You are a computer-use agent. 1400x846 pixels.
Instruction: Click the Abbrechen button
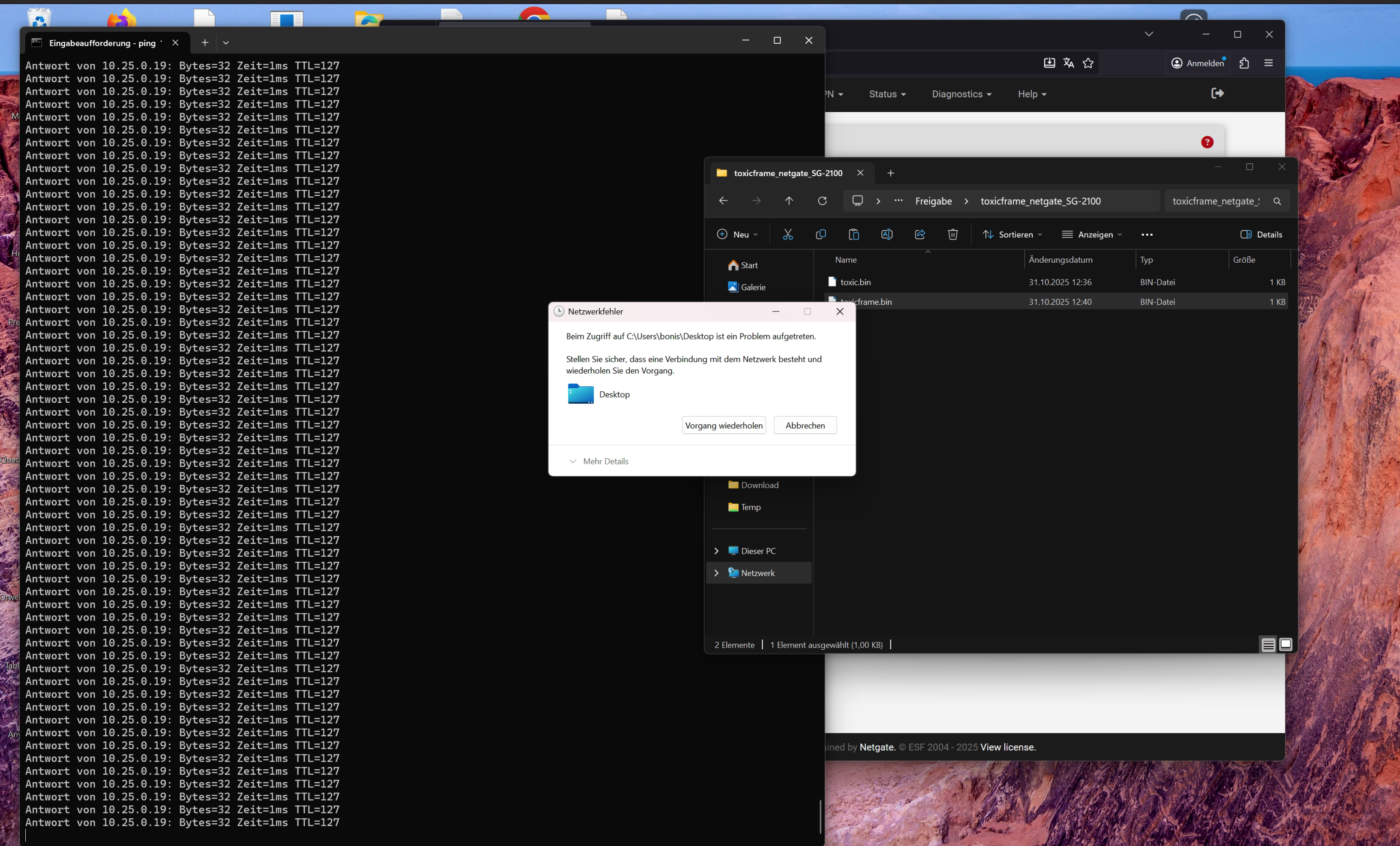(805, 425)
